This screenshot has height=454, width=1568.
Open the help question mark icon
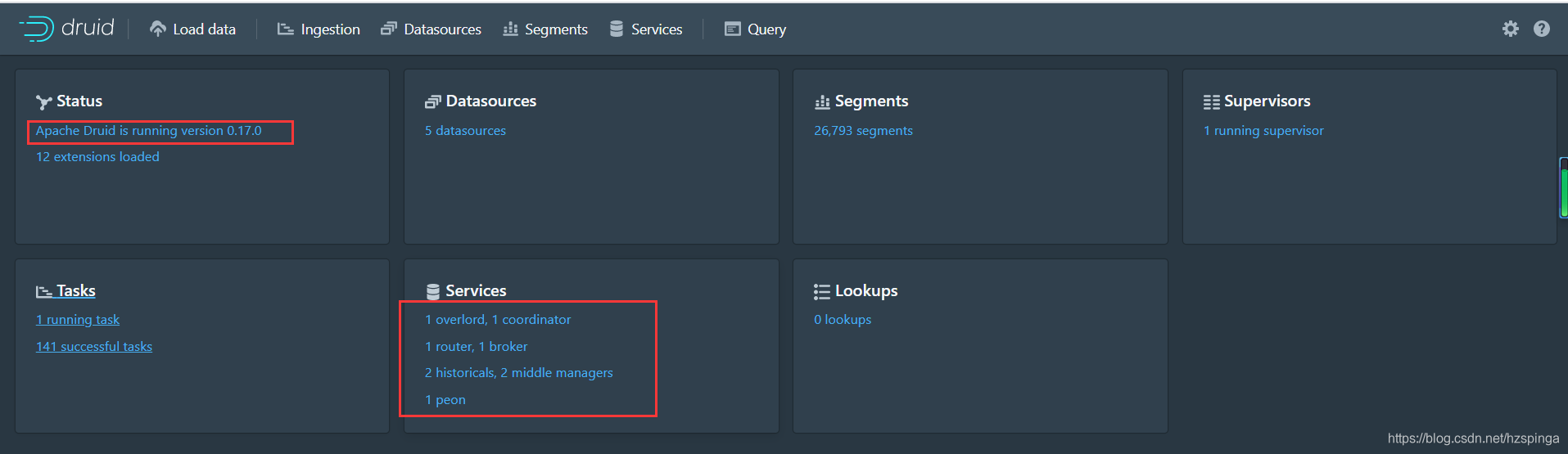(1541, 29)
